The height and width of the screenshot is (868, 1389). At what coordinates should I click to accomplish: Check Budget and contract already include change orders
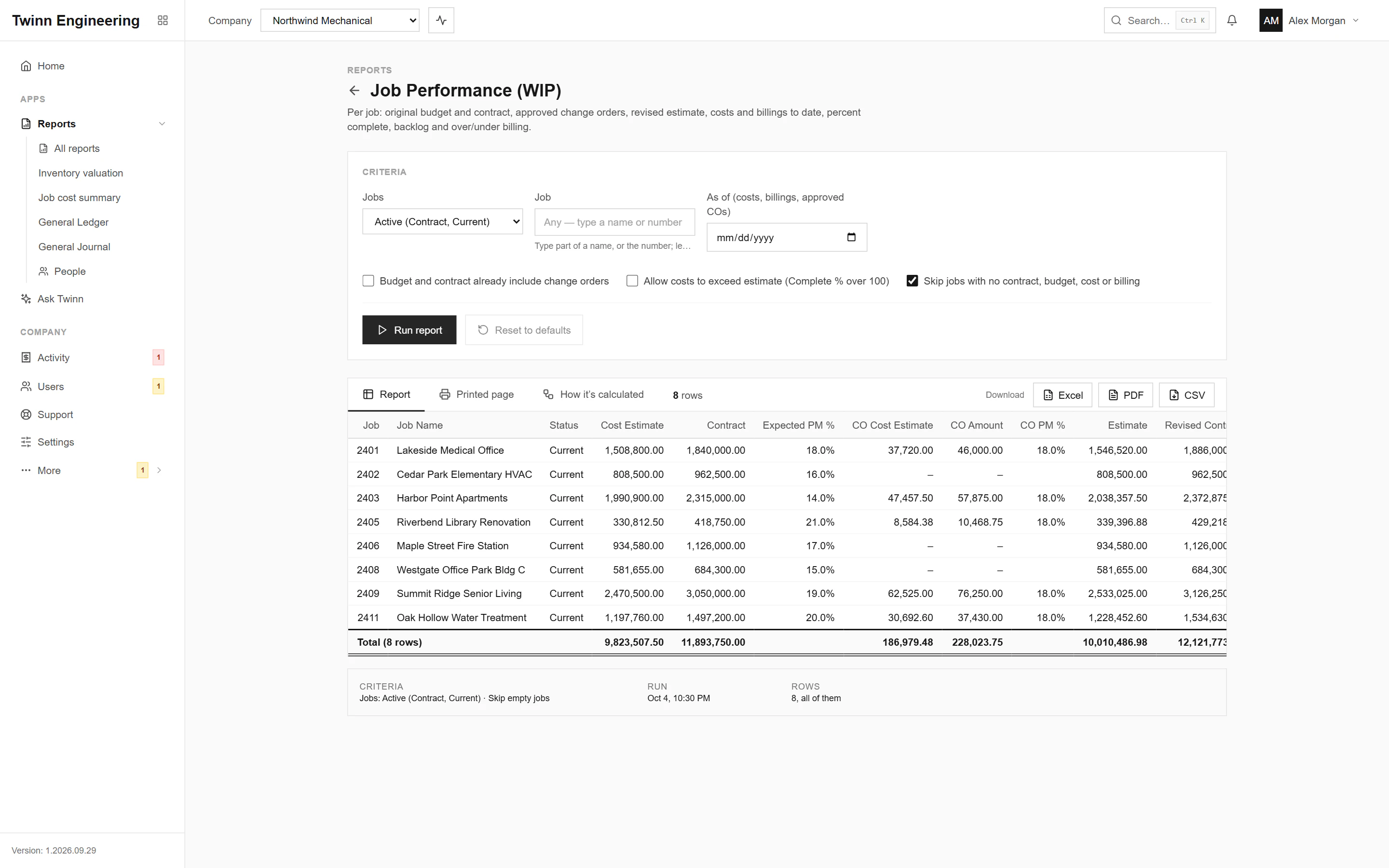pos(368,281)
